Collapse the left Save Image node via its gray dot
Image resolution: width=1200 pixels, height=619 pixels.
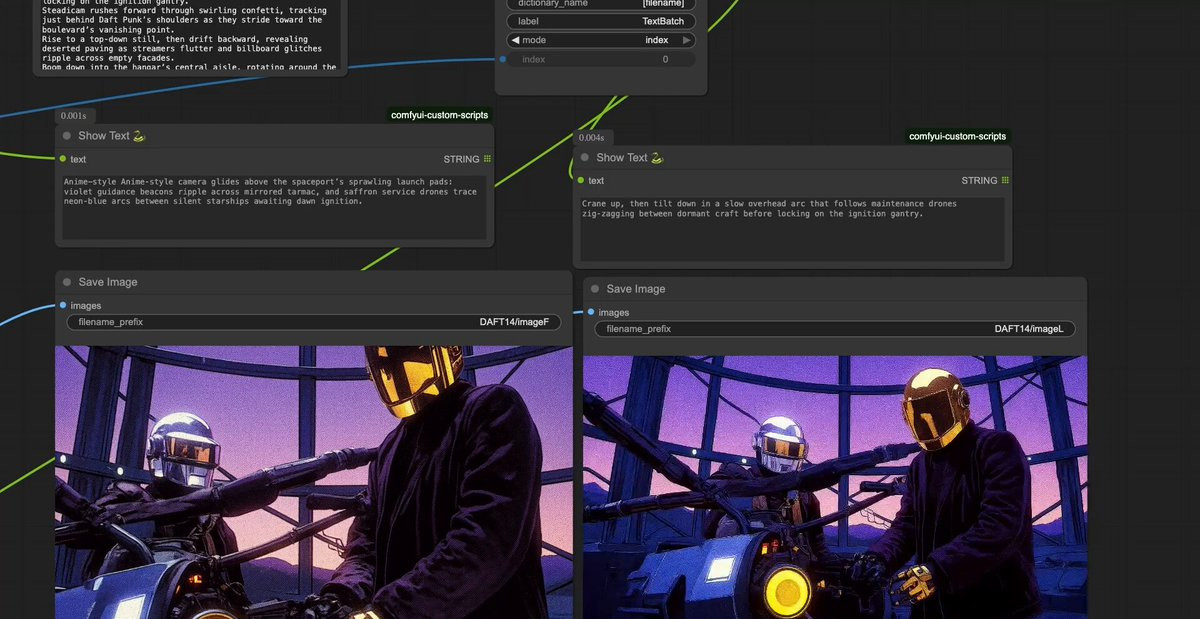click(67, 282)
